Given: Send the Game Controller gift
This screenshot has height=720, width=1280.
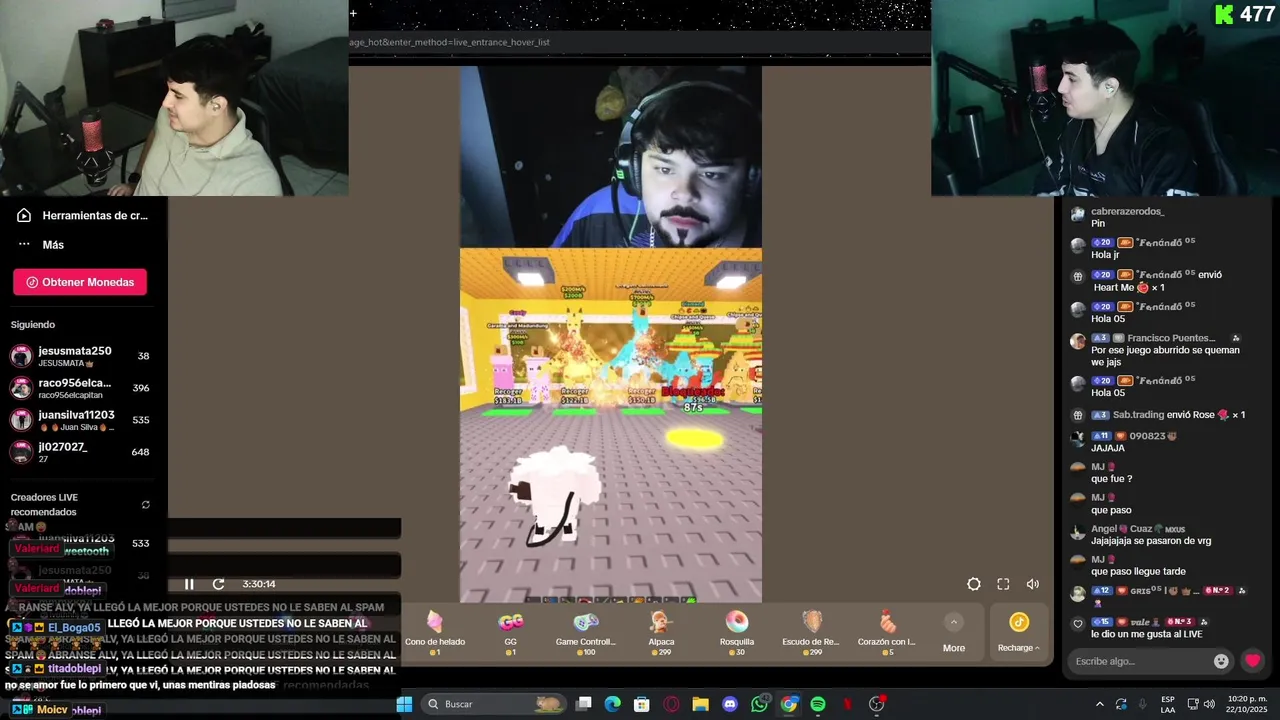Looking at the screenshot, I should (x=586, y=633).
